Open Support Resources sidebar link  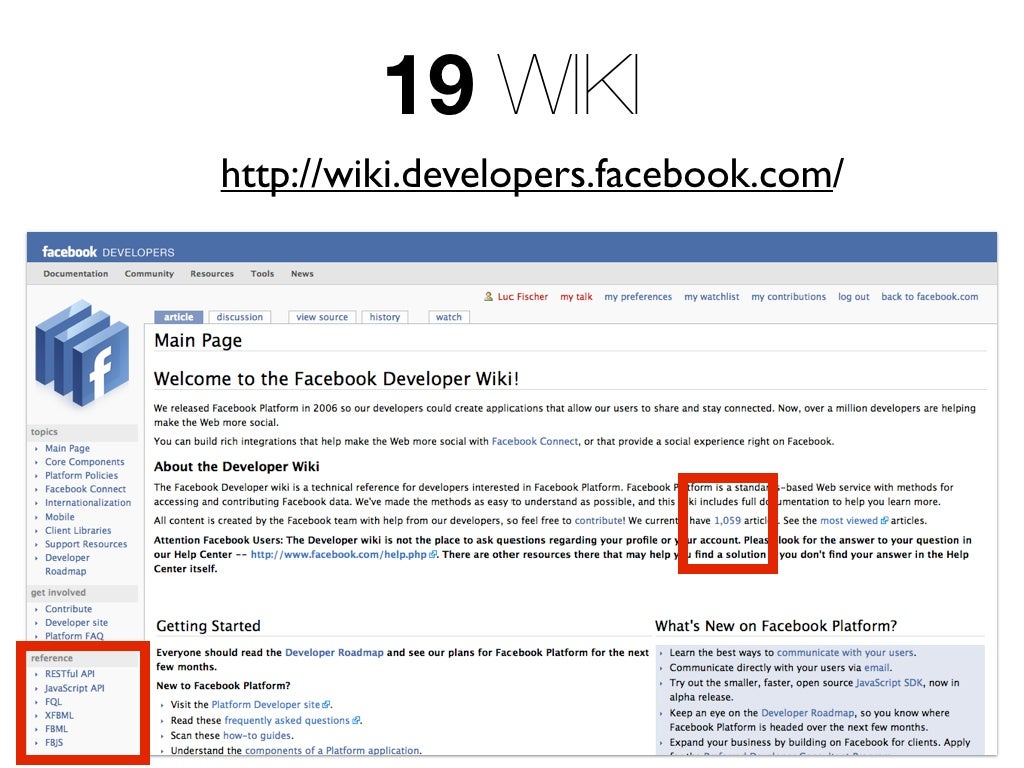pos(86,544)
